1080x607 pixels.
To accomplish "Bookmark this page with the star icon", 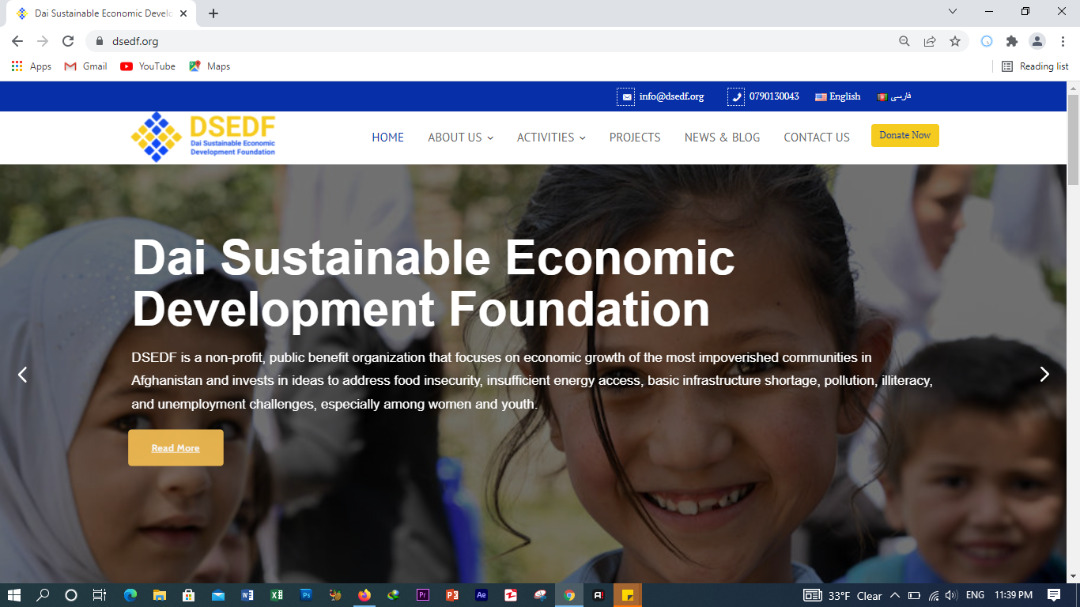I will click(955, 41).
